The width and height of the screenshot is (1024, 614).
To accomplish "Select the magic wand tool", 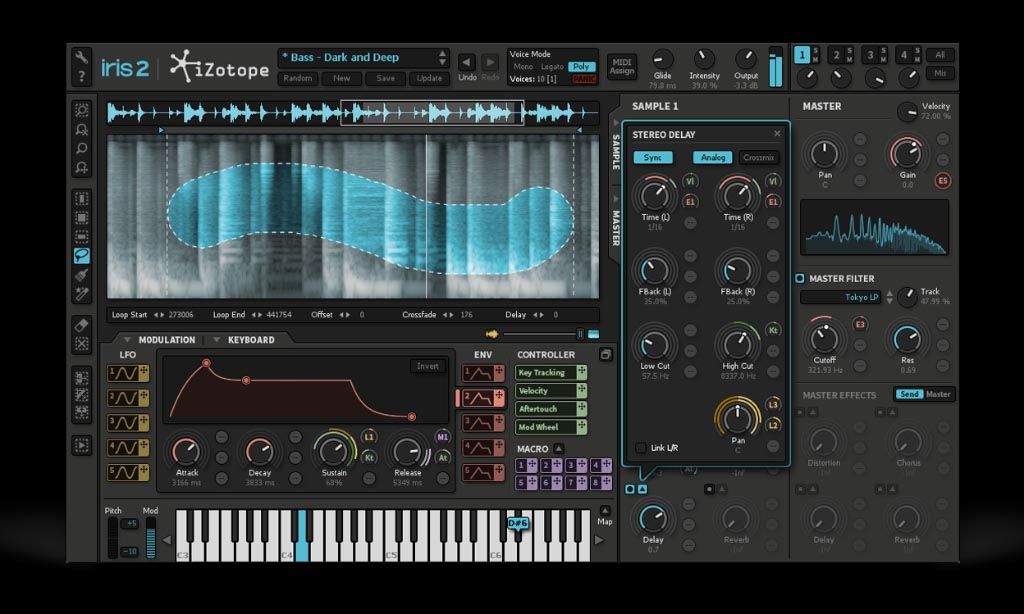I will coord(82,294).
